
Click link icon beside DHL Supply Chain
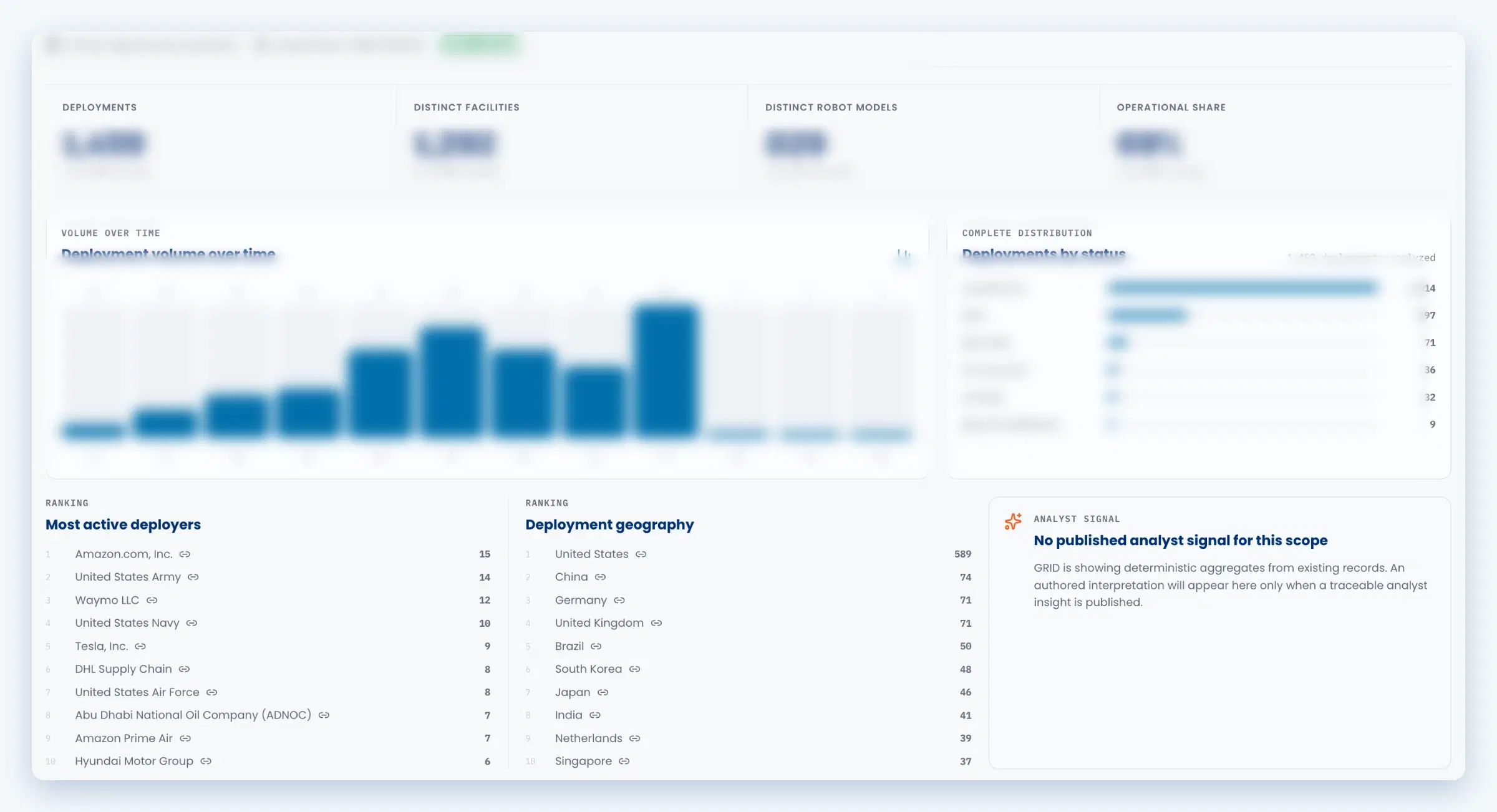click(x=184, y=669)
